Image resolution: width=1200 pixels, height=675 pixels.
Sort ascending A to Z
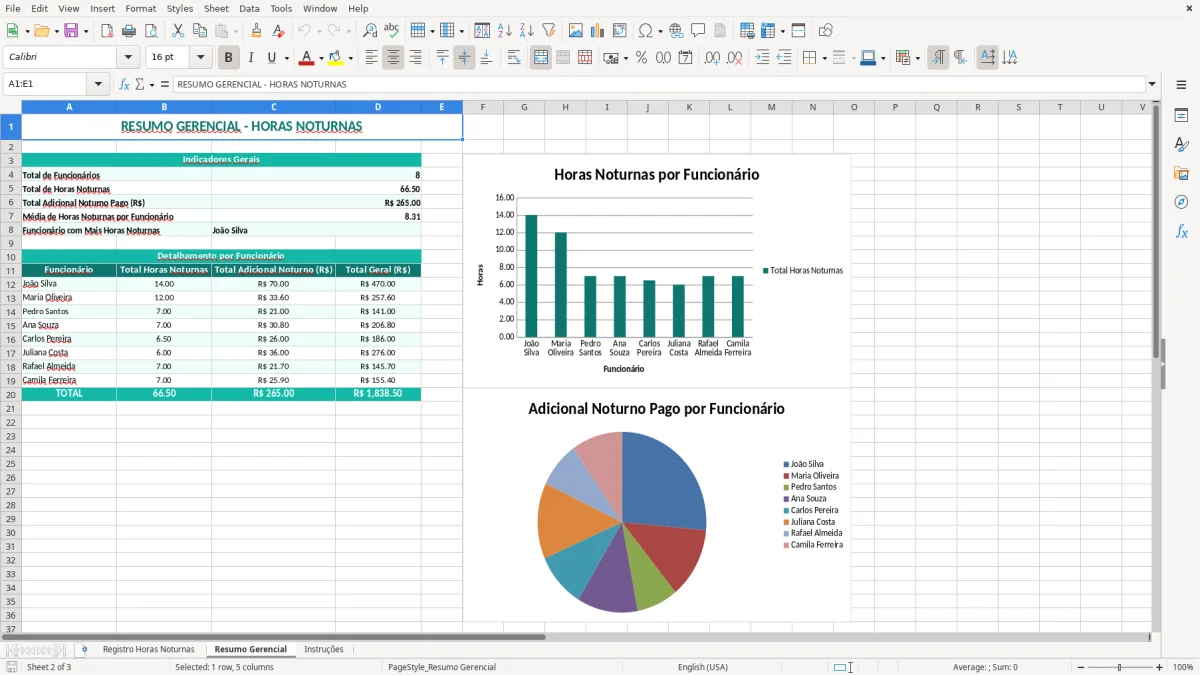point(505,31)
